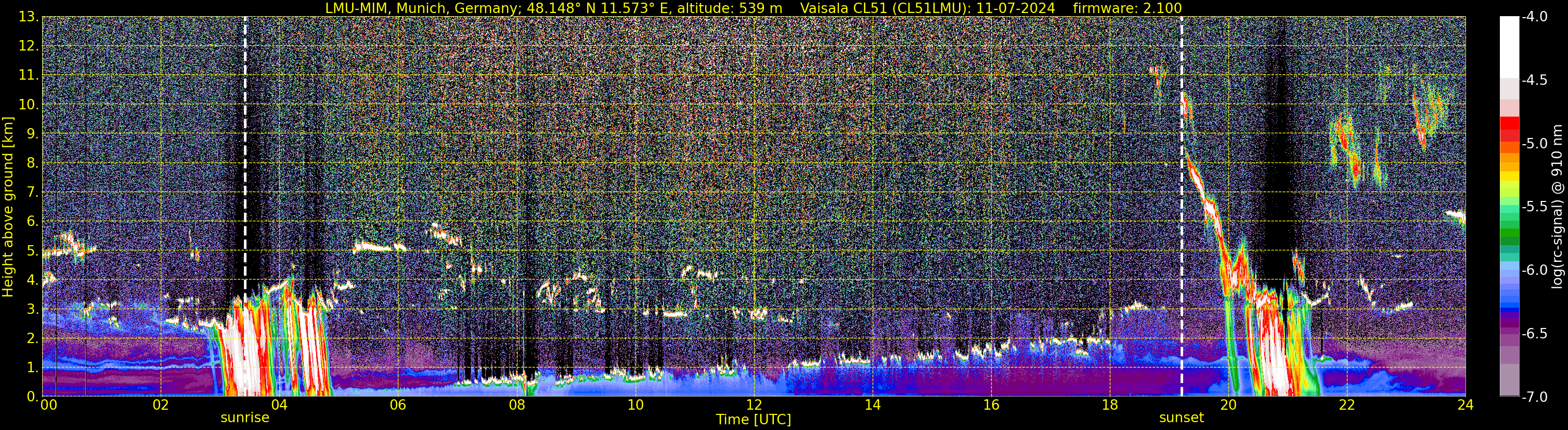Click the -4.5 value on the colorbar scale
Viewport: 1568px width, 430px height.
click(x=1534, y=80)
